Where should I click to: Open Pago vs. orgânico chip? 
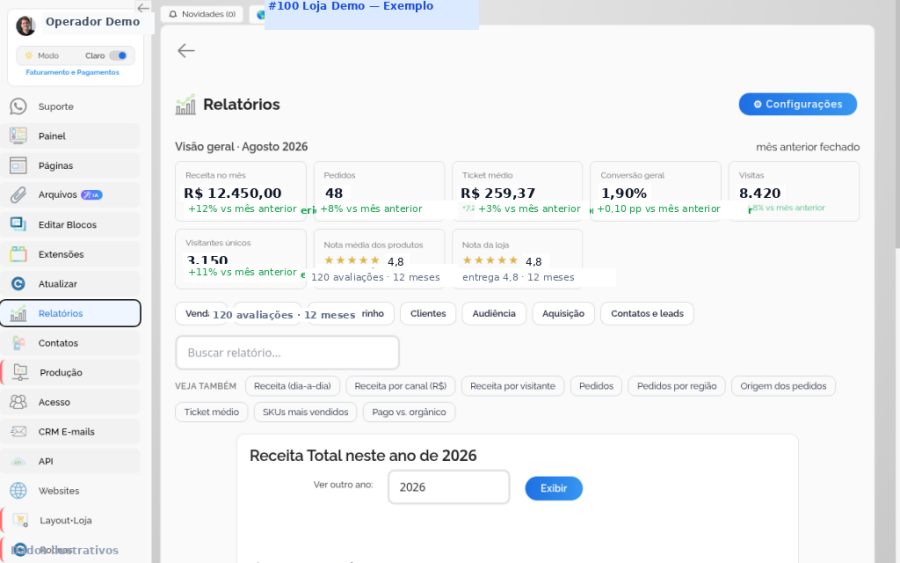coord(409,412)
